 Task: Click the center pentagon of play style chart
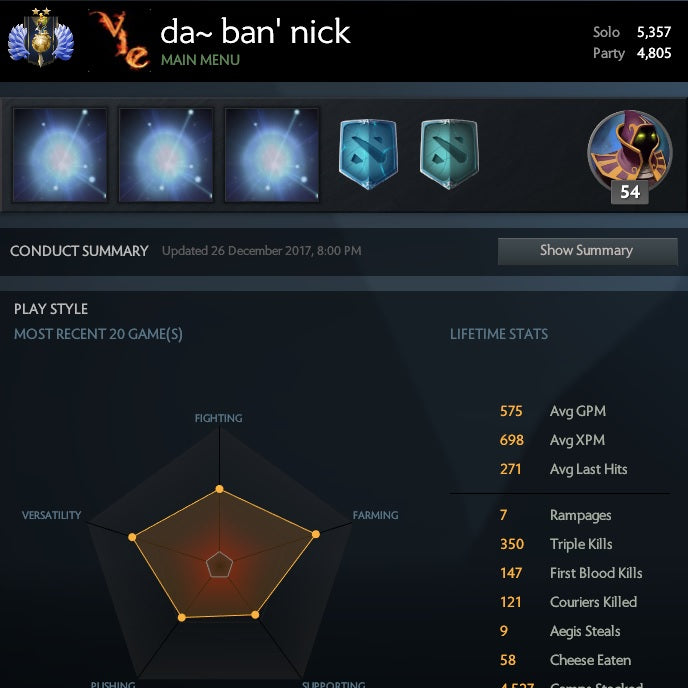219,565
